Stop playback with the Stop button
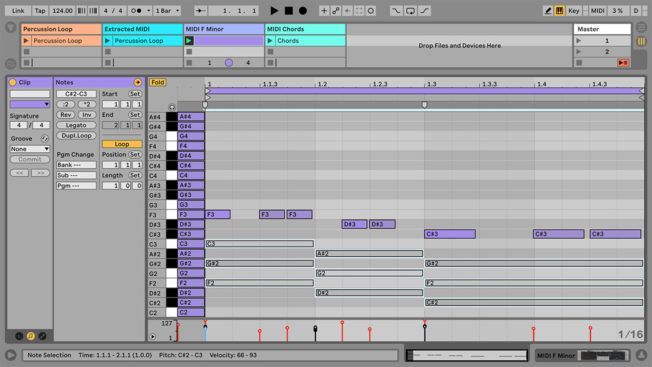Image resolution: width=652 pixels, height=367 pixels. pyautogui.click(x=288, y=10)
